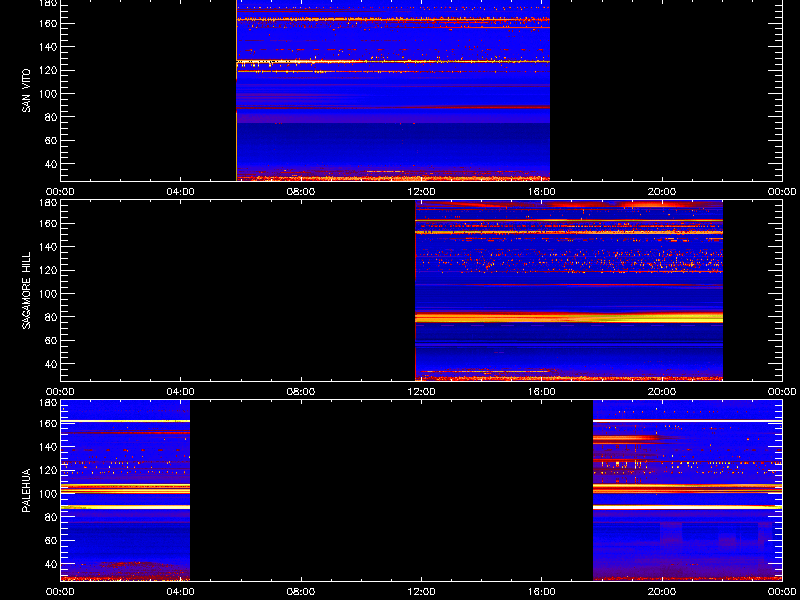The height and width of the screenshot is (600, 800).
Task: Select the 80 tick label on San Vito axis
Action: pyautogui.click(x=52, y=117)
